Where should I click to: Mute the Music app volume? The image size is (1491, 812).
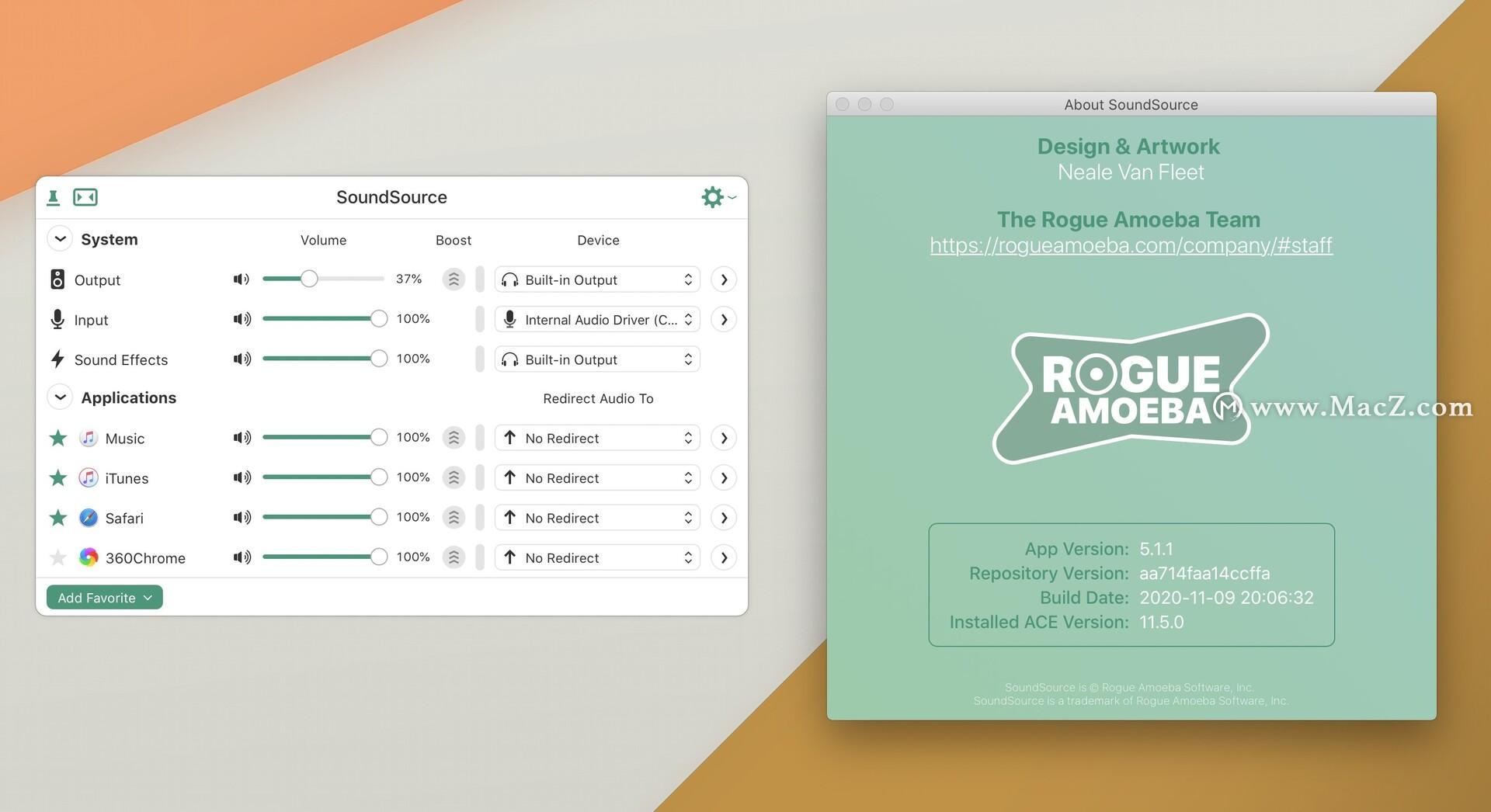point(242,438)
